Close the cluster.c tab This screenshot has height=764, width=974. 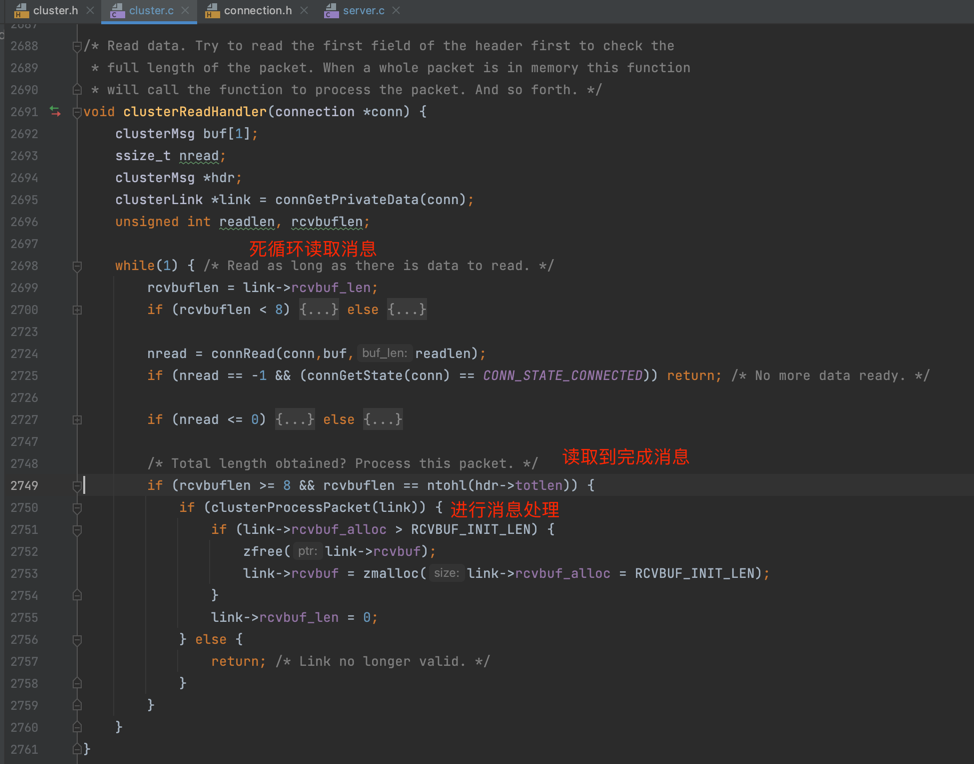185,11
